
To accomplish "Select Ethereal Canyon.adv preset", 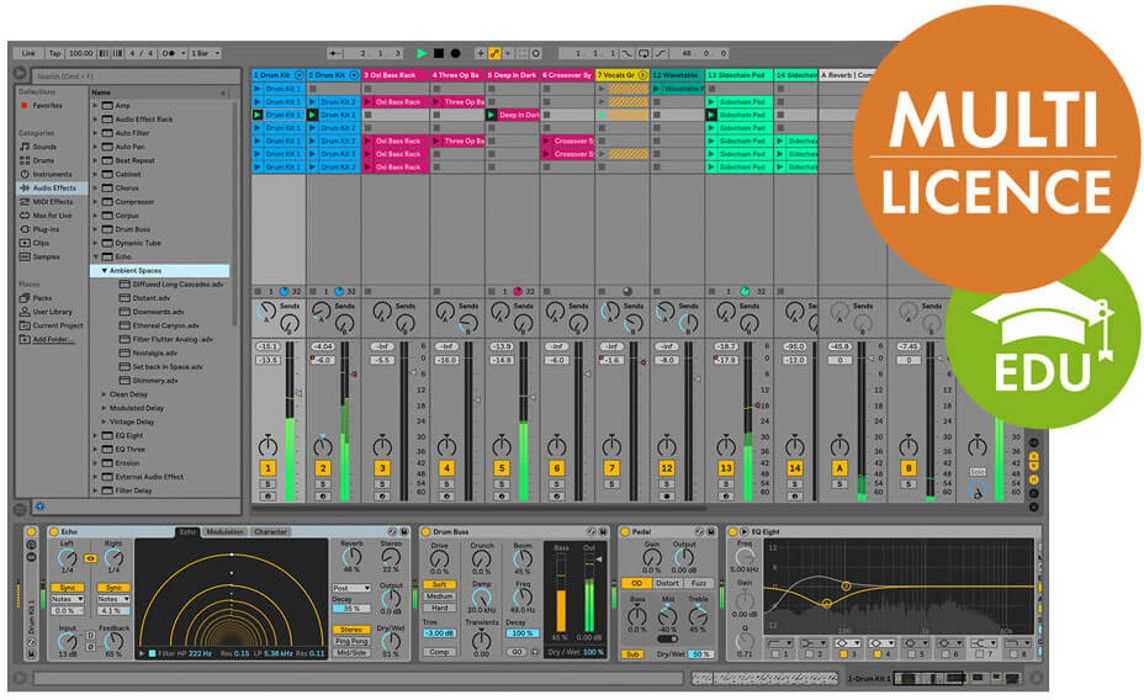I will pos(159,326).
